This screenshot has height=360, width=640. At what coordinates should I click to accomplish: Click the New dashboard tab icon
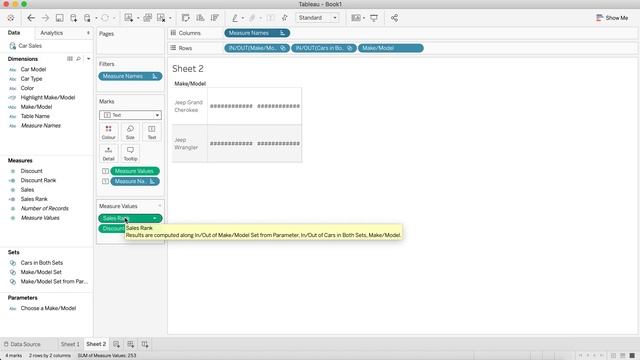point(131,344)
